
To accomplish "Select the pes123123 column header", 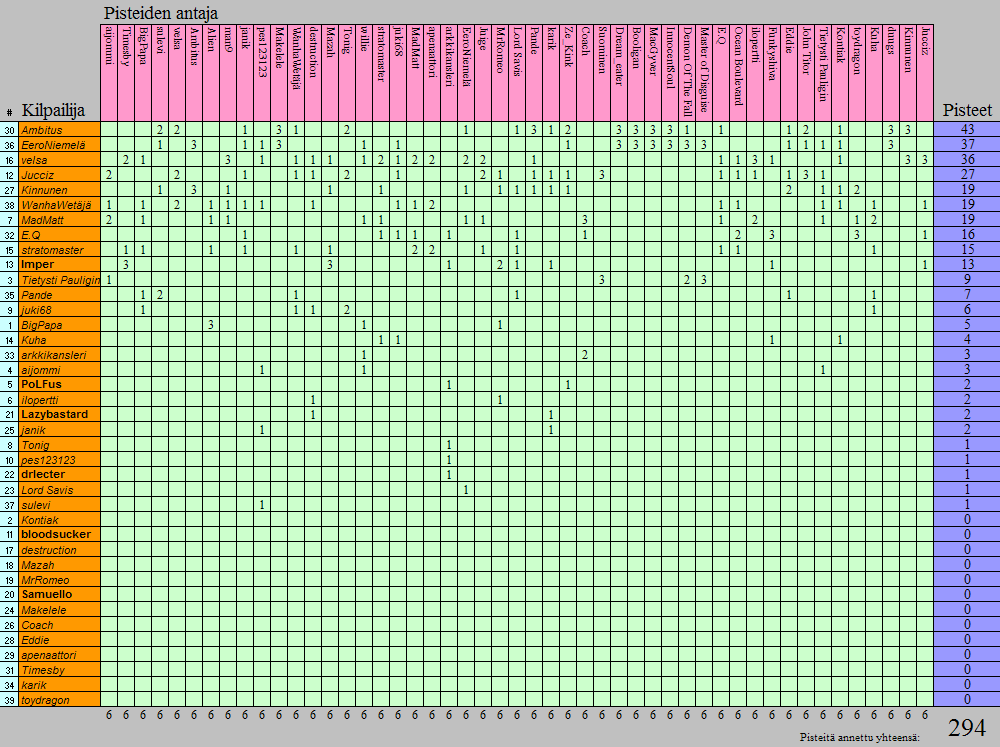I will [262, 73].
